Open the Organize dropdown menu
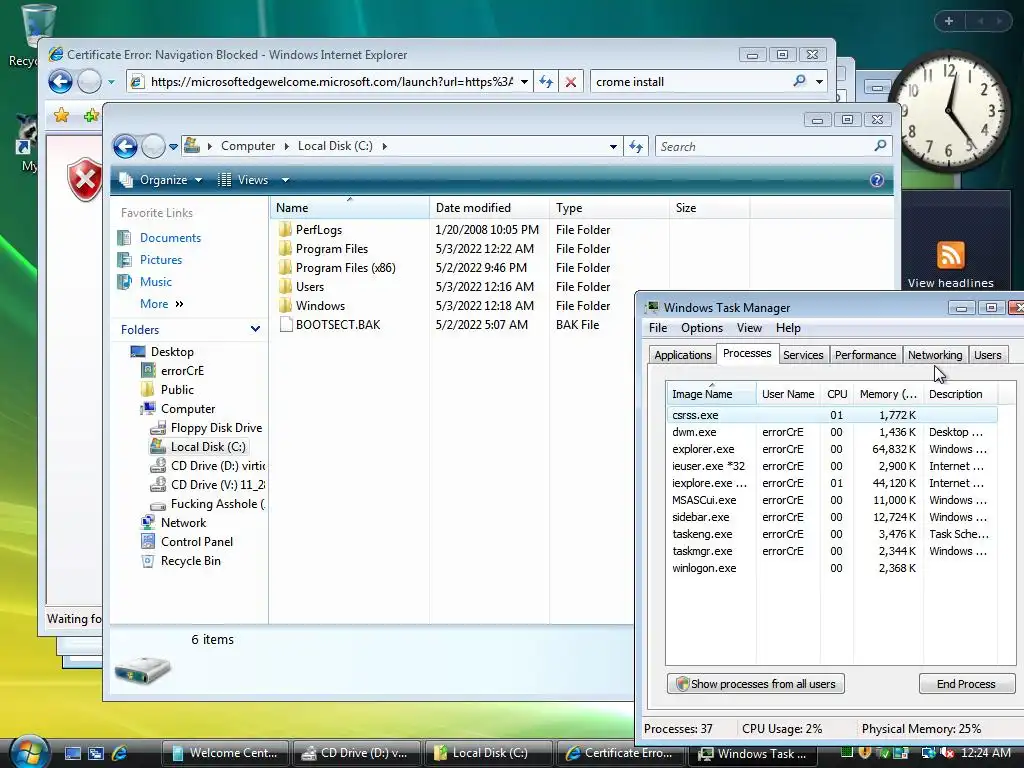The height and width of the screenshot is (768, 1024). point(161,180)
